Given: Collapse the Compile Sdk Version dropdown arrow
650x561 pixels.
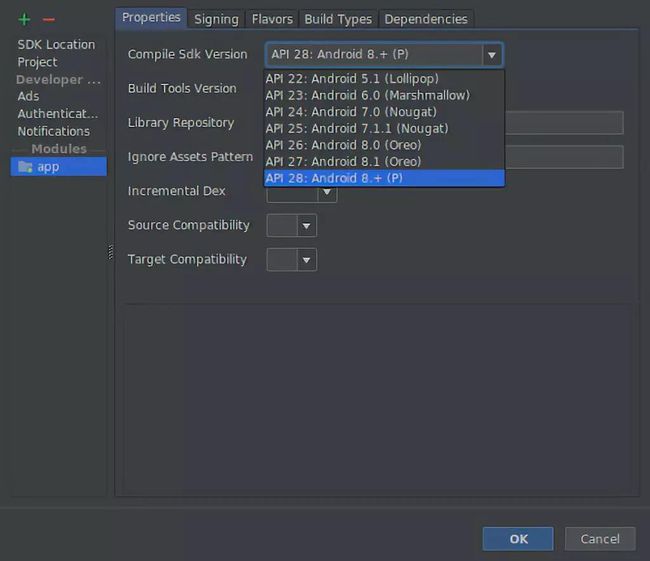Looking at the screenshot, I should pos(492,55).
